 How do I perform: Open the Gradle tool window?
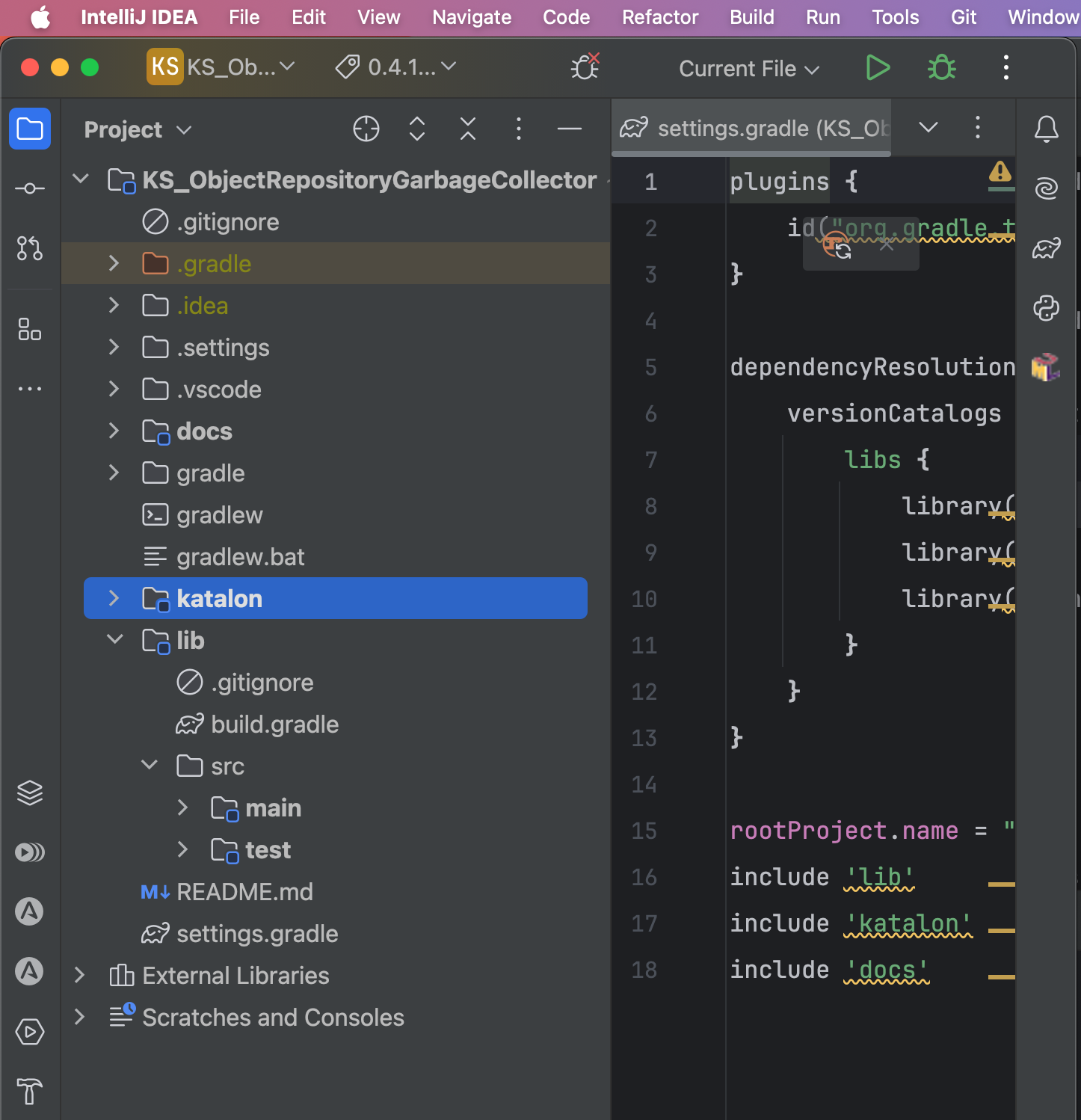tap(1047, 247)
